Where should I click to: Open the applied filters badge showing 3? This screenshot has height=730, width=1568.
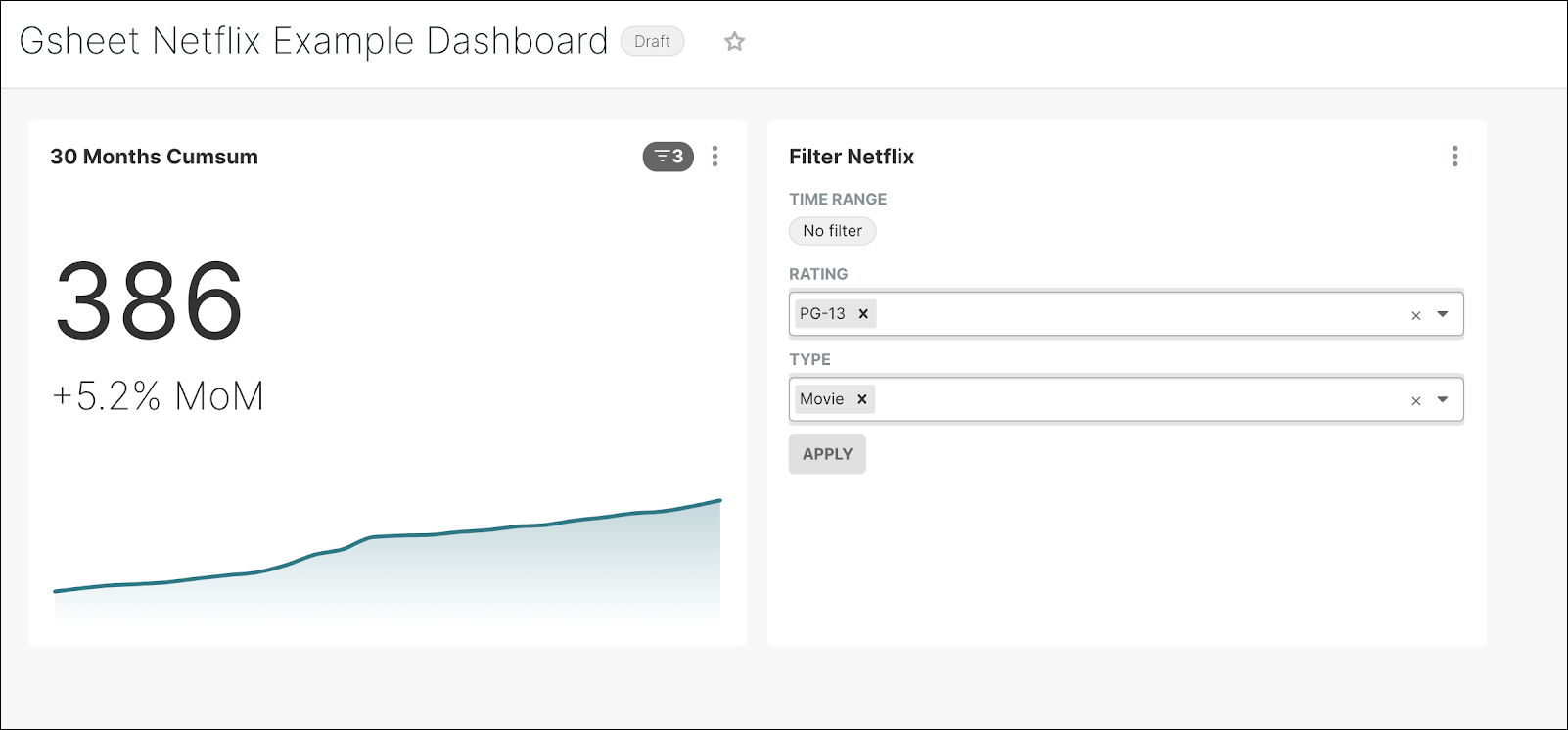pyautogui.click(x=668, y=157)
